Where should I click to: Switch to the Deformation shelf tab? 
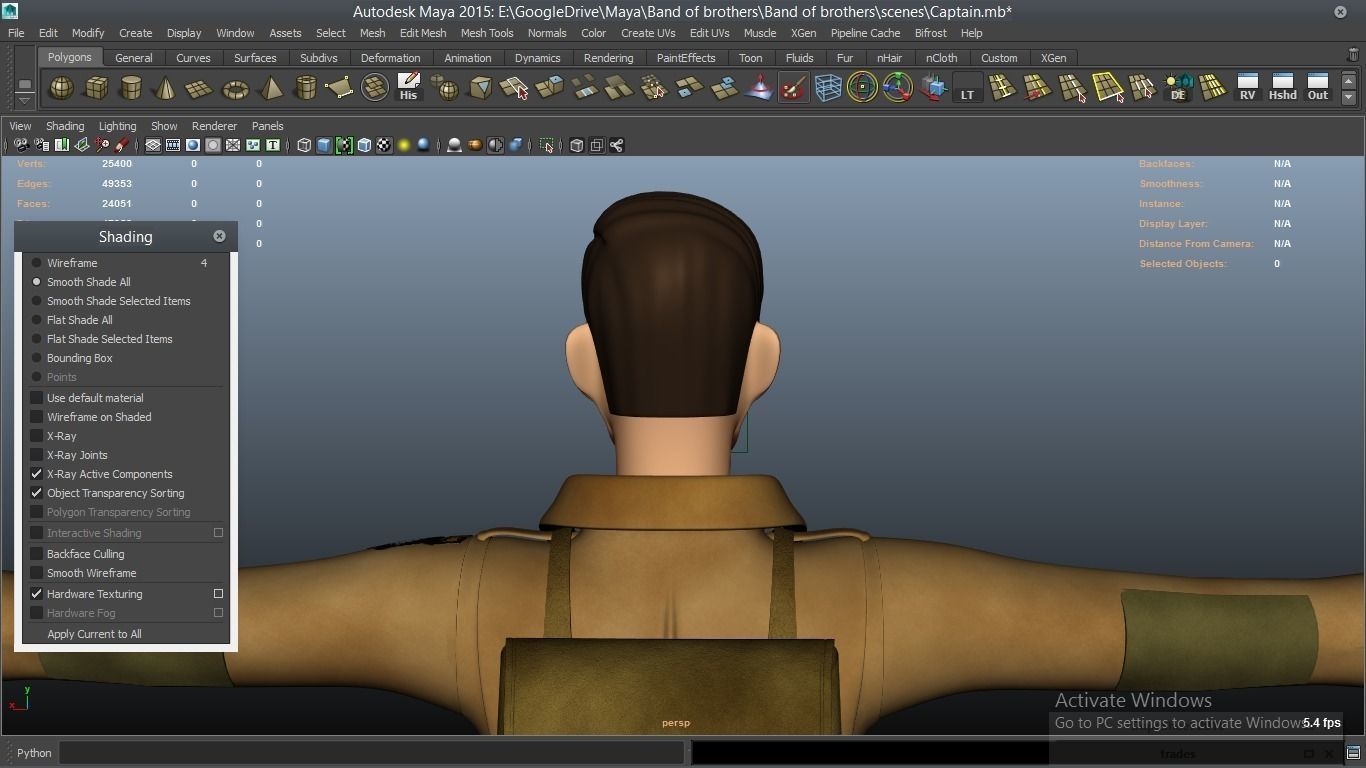click(390, 58)
